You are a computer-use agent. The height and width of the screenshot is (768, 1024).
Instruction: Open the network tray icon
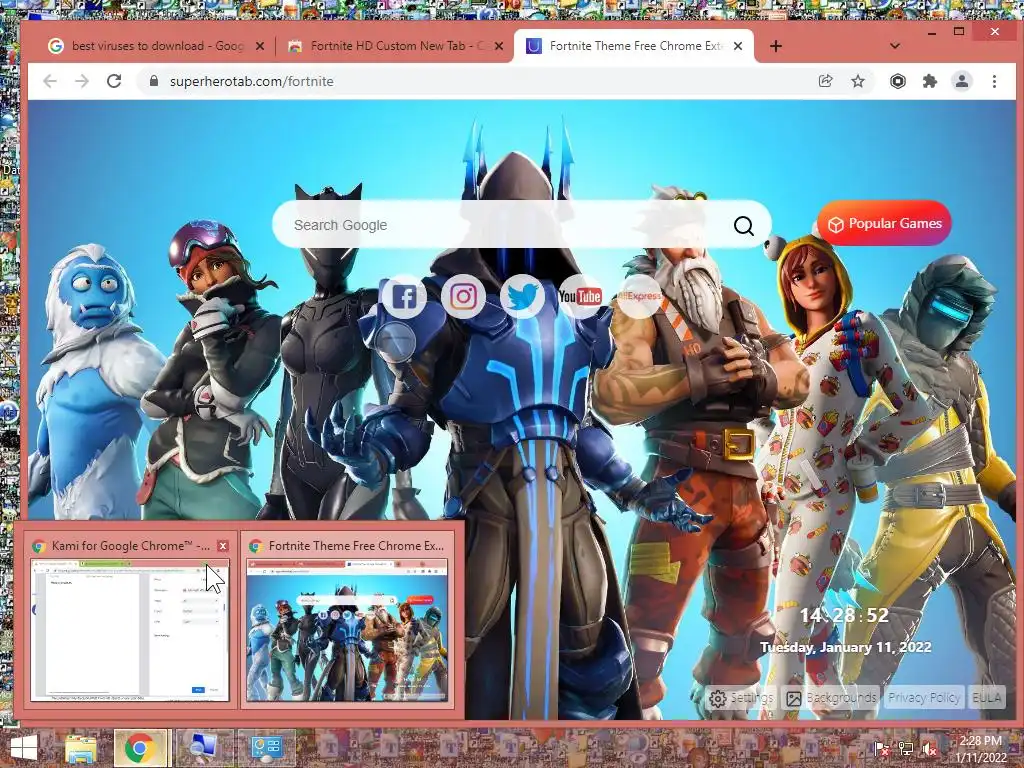pyautogui.click(x=906, y=749)
